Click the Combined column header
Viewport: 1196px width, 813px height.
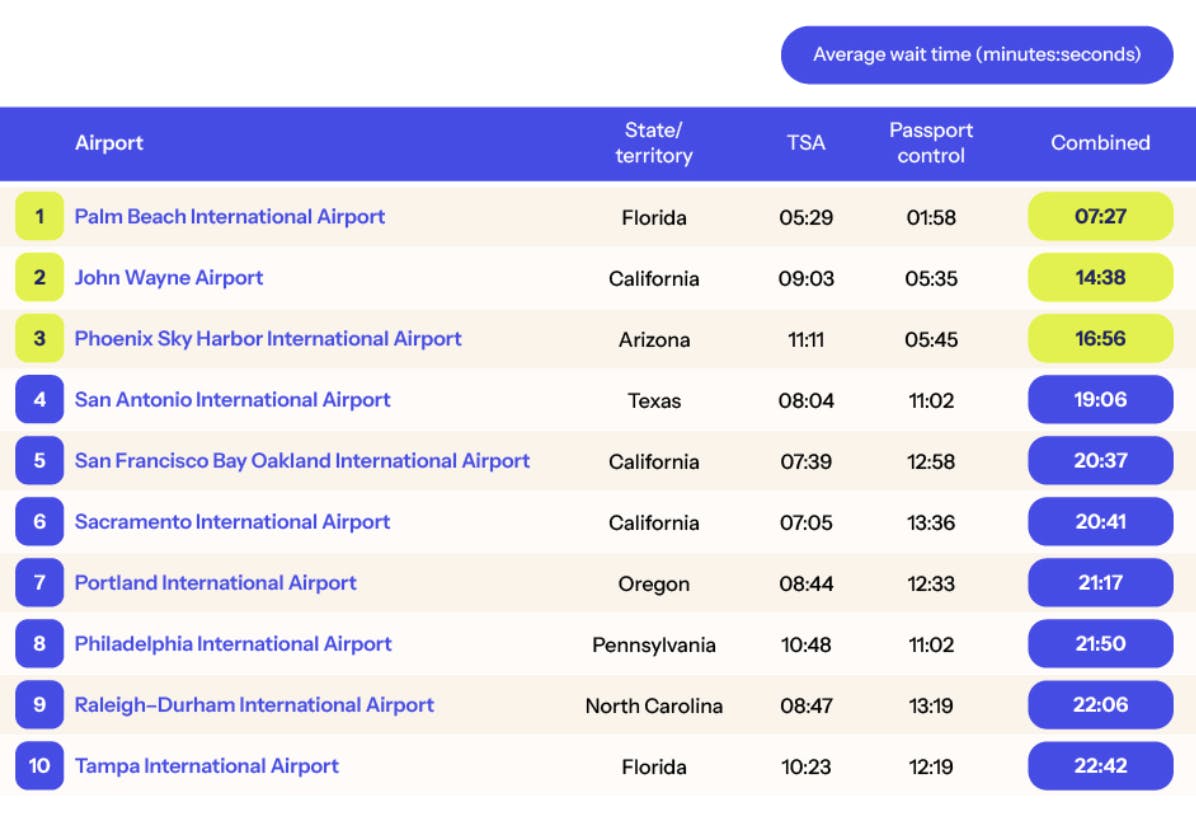point(1100,143)
